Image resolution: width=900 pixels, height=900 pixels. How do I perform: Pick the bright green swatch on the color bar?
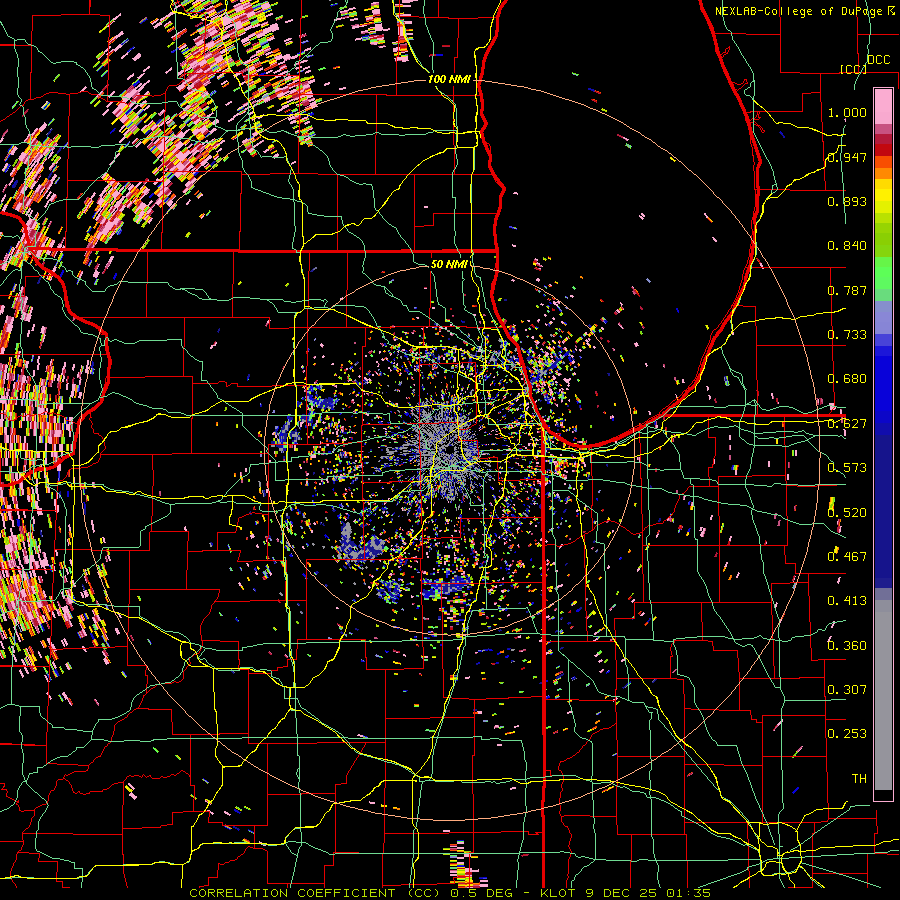pyautogui.click(x=883, y=273)
